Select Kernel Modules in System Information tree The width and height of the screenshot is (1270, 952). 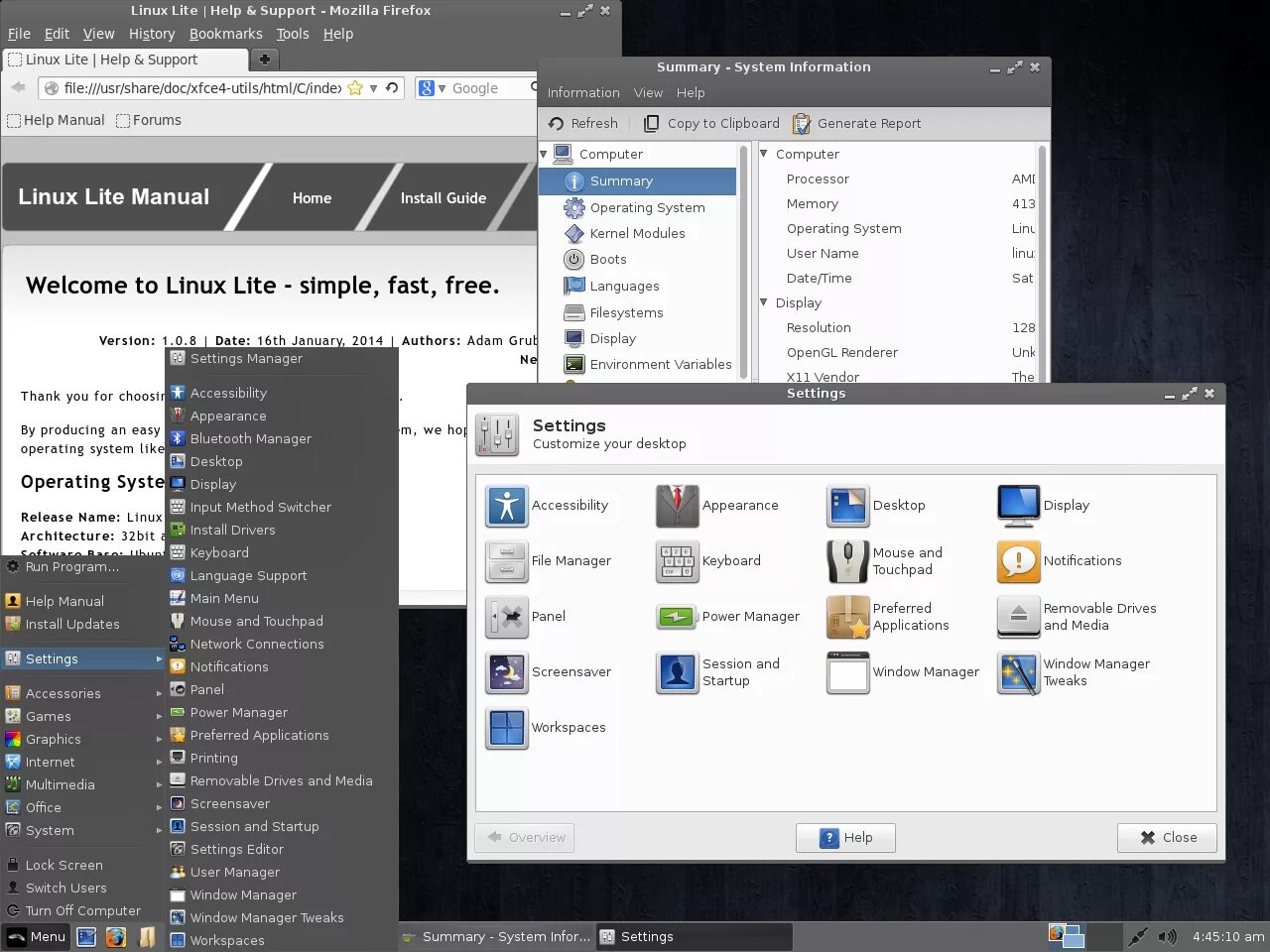tap(637, 234)
